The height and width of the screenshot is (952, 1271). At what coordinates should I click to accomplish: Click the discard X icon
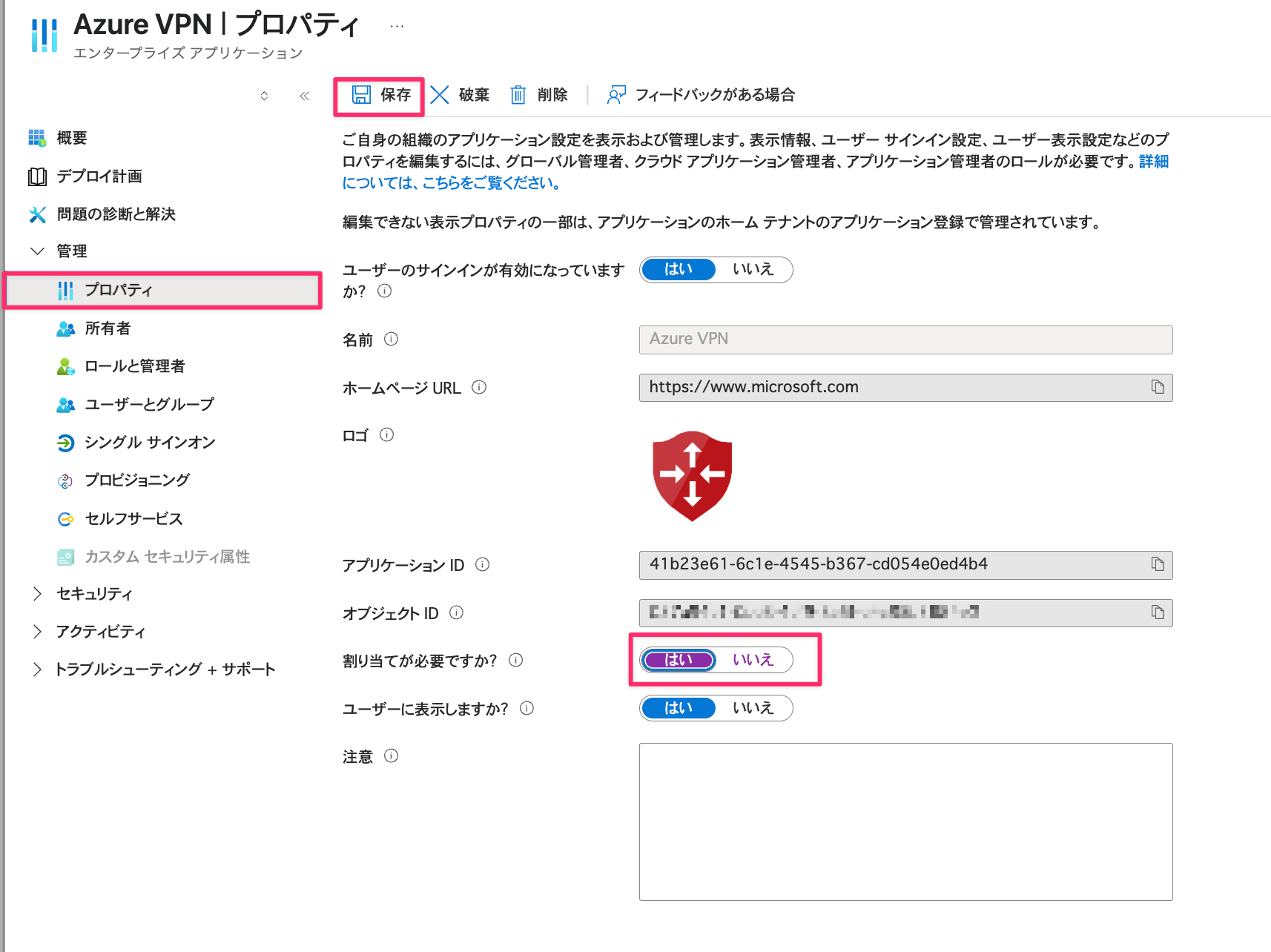tap(440, 95)
